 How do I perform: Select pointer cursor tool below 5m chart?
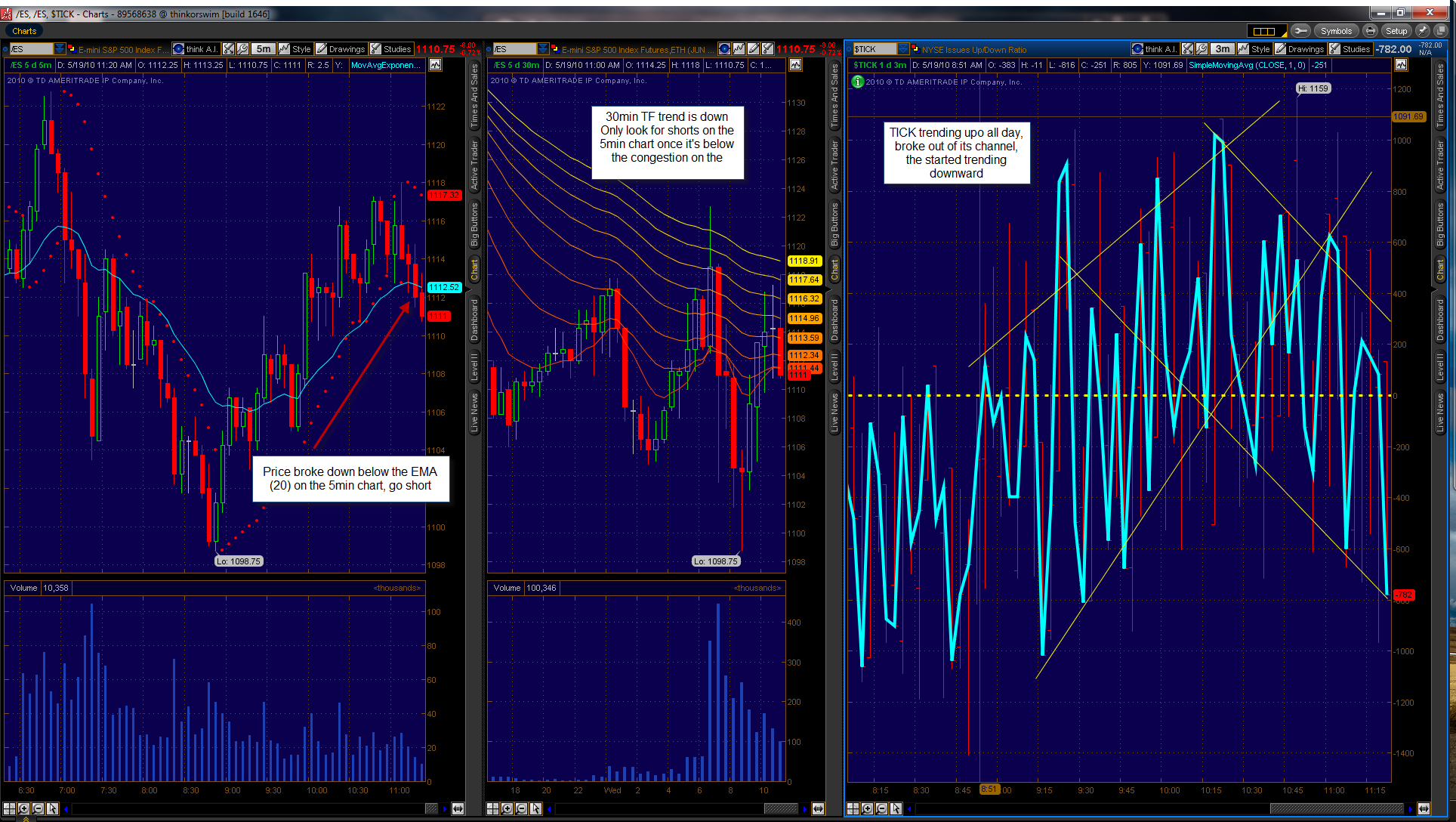(x=52, y=808)
